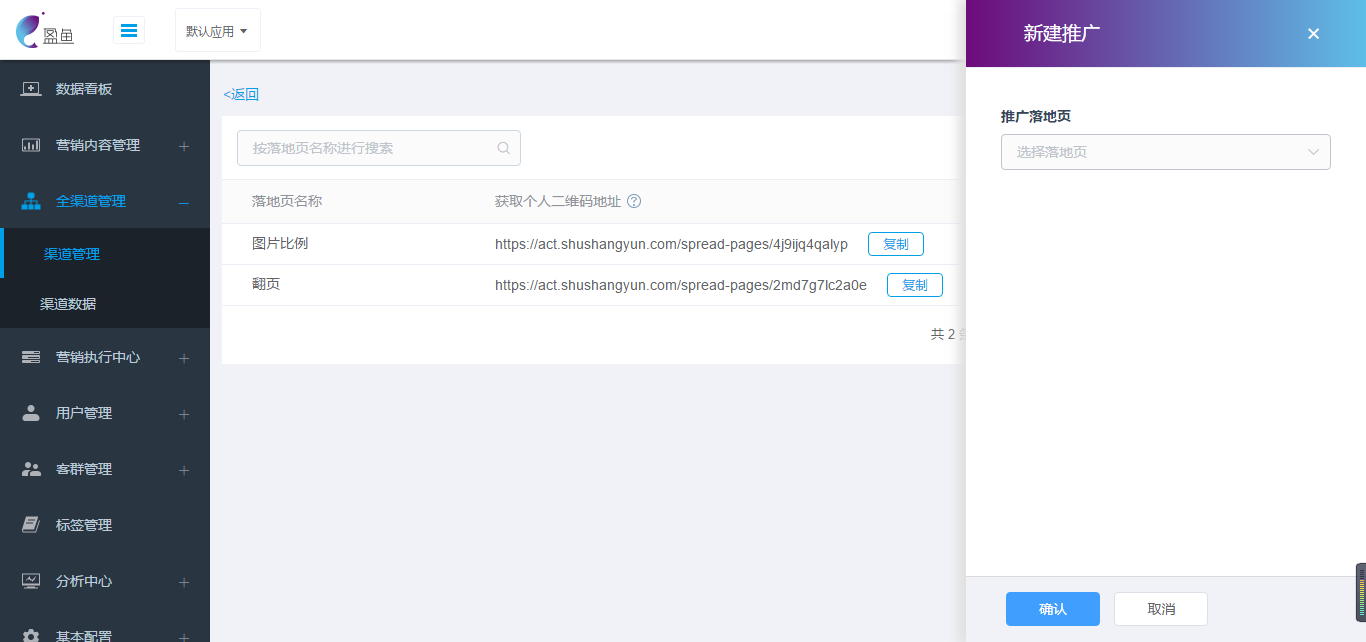Toggle the hamburger sidebar menu button
This screenshot has height=642, width=1366.
click(129, 30)
